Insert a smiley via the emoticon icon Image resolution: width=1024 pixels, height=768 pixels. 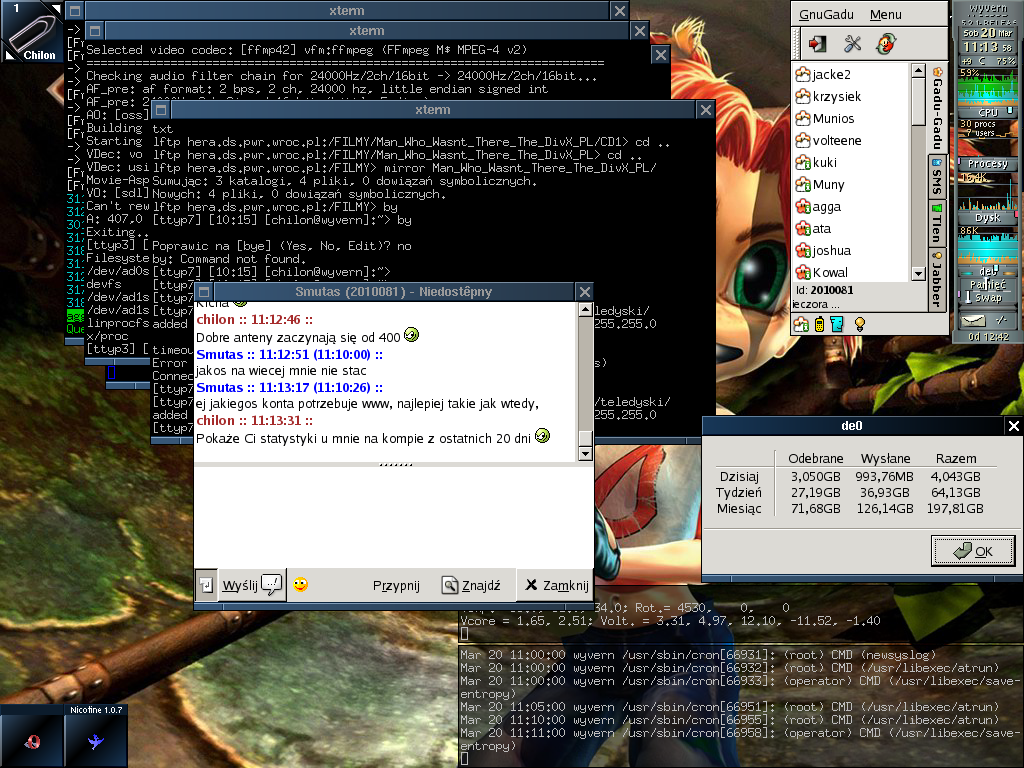click(x=300, y=584)
